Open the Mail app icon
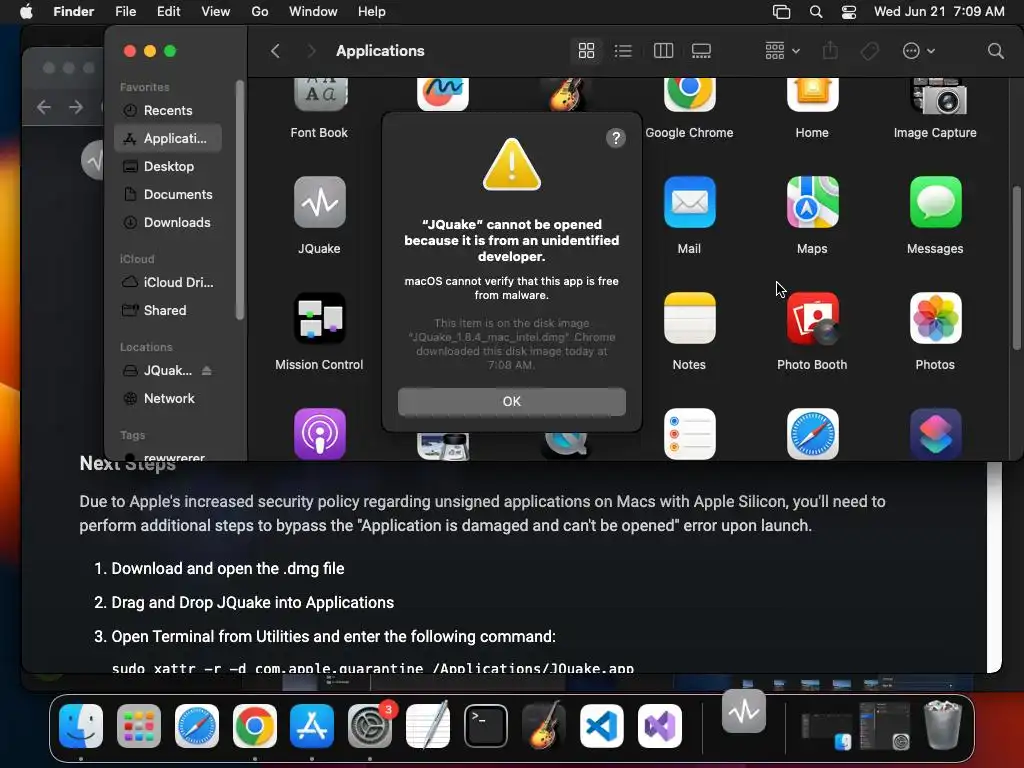This screenshot has height=768, width=1024. [x=690, y=202]
